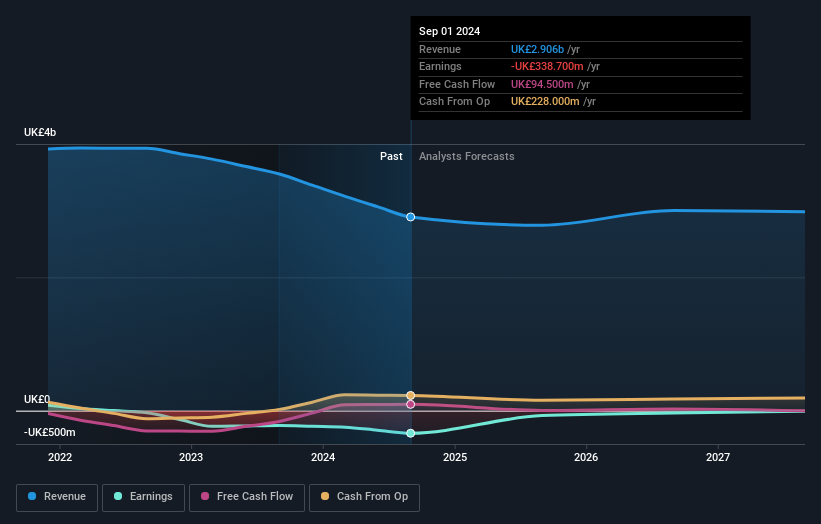
Task: Click the Sep 01 2024 tooltip date
Action: [449, 31]
